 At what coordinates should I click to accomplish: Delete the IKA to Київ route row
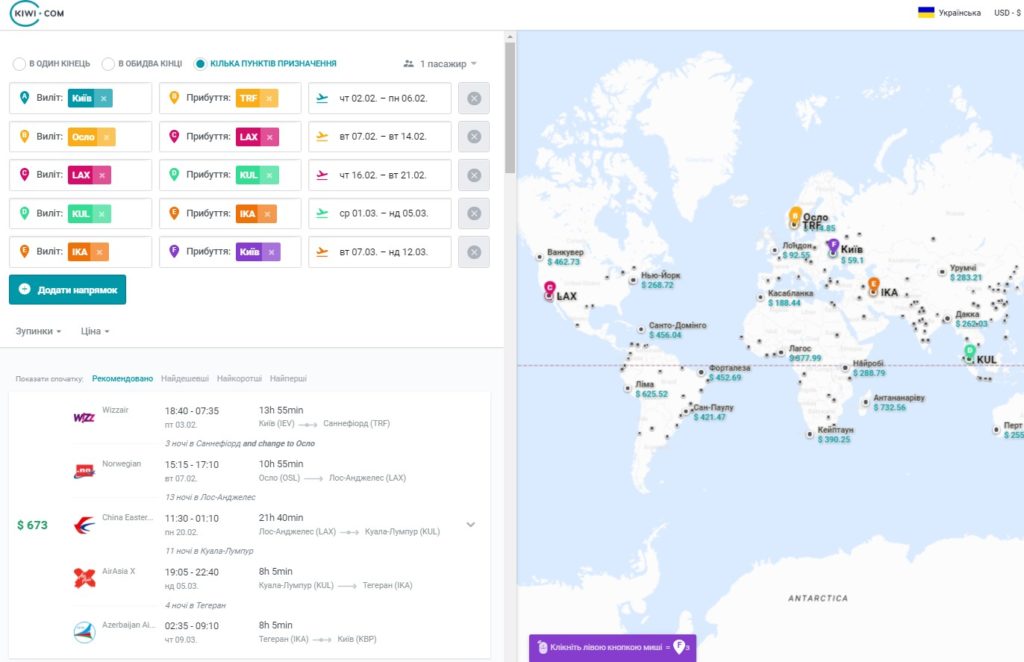[x=474, y=252]
